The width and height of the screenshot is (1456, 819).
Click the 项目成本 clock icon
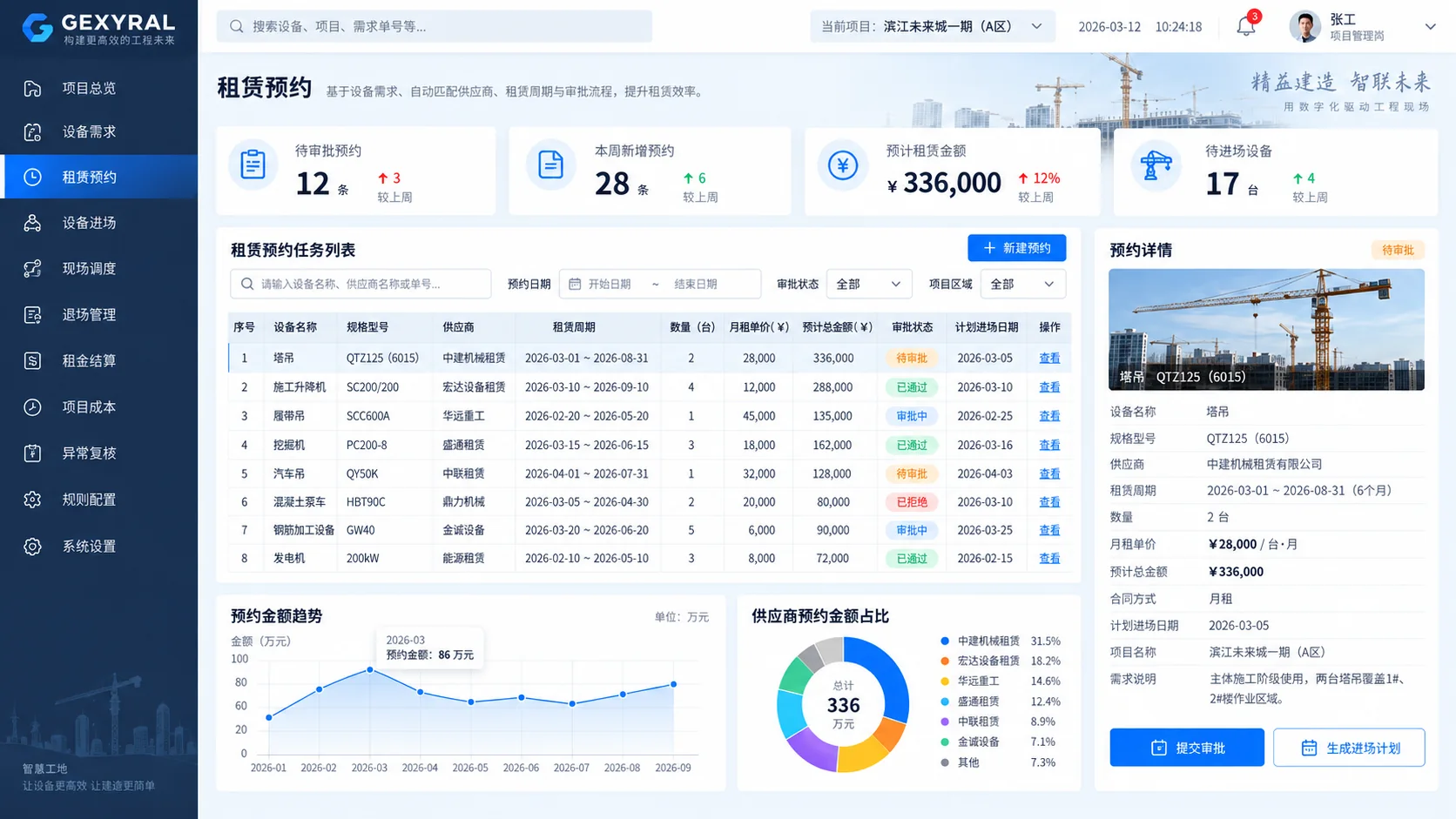(32, 406)
